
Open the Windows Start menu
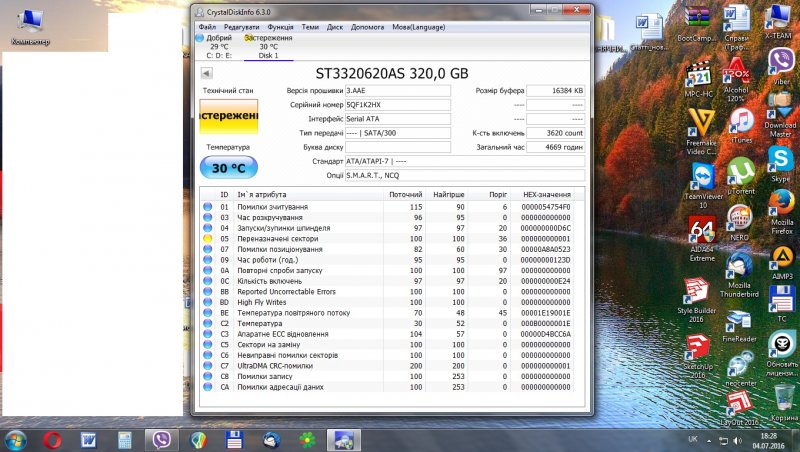pyautogui.click(x=16, y=439)
